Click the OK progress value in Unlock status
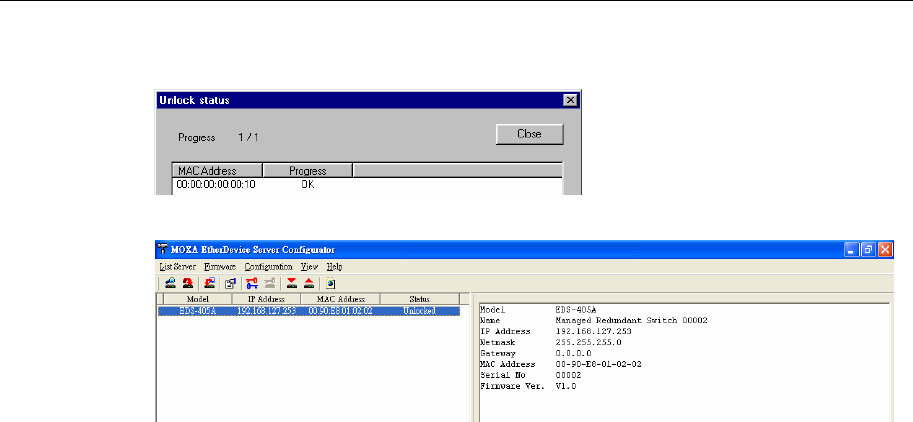Viewport: 913px width, 422px height. pos(307,185)
